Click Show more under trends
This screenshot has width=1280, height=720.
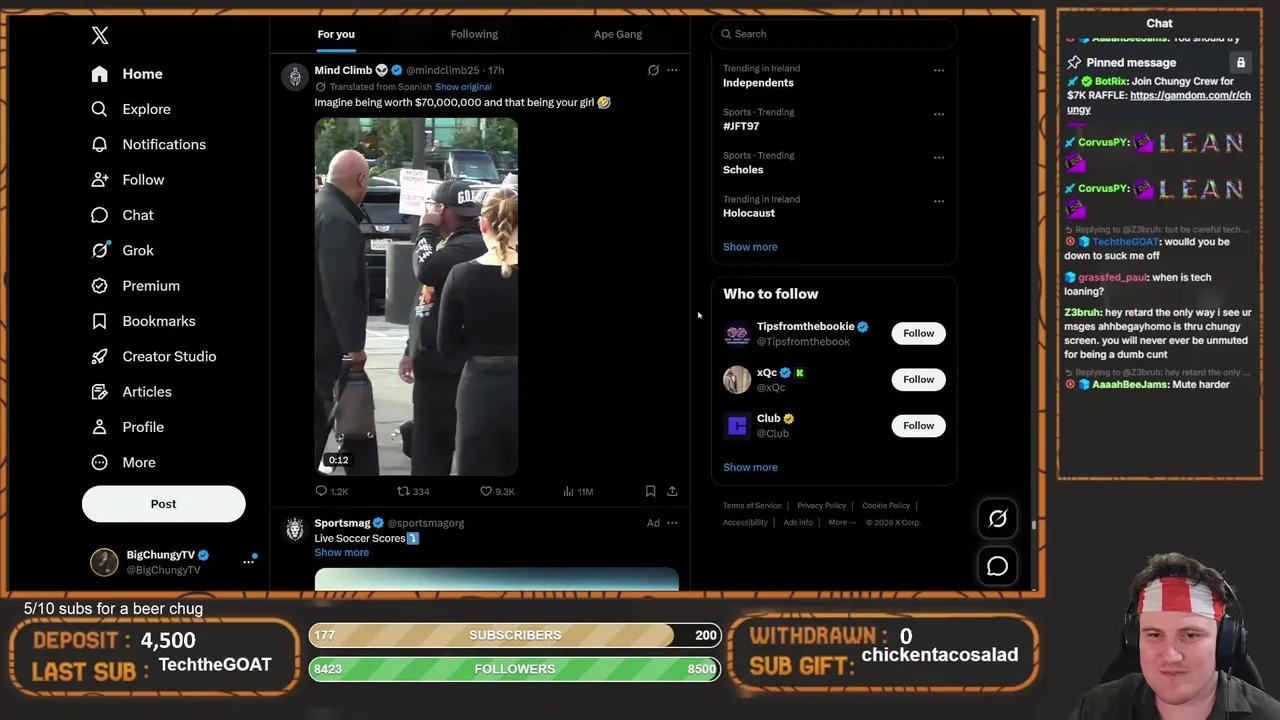pyautogui.click(x=750, y=247)
